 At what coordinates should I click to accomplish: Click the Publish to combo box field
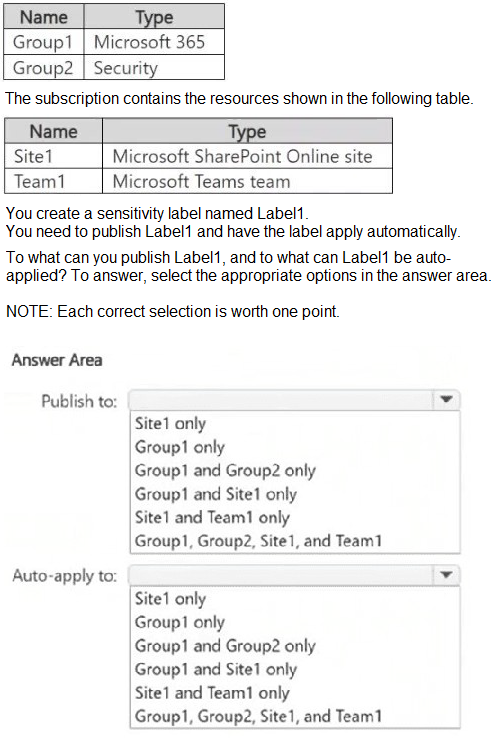click(294, 400)
